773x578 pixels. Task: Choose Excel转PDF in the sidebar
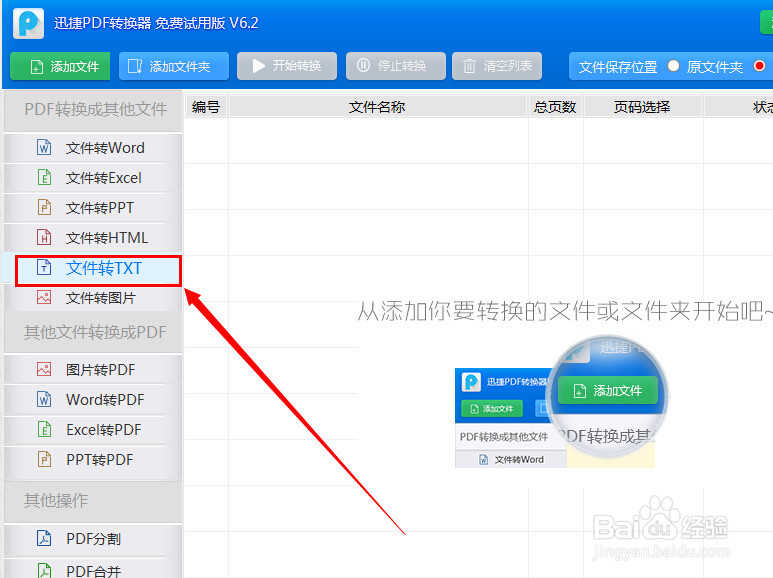[93, 430]
